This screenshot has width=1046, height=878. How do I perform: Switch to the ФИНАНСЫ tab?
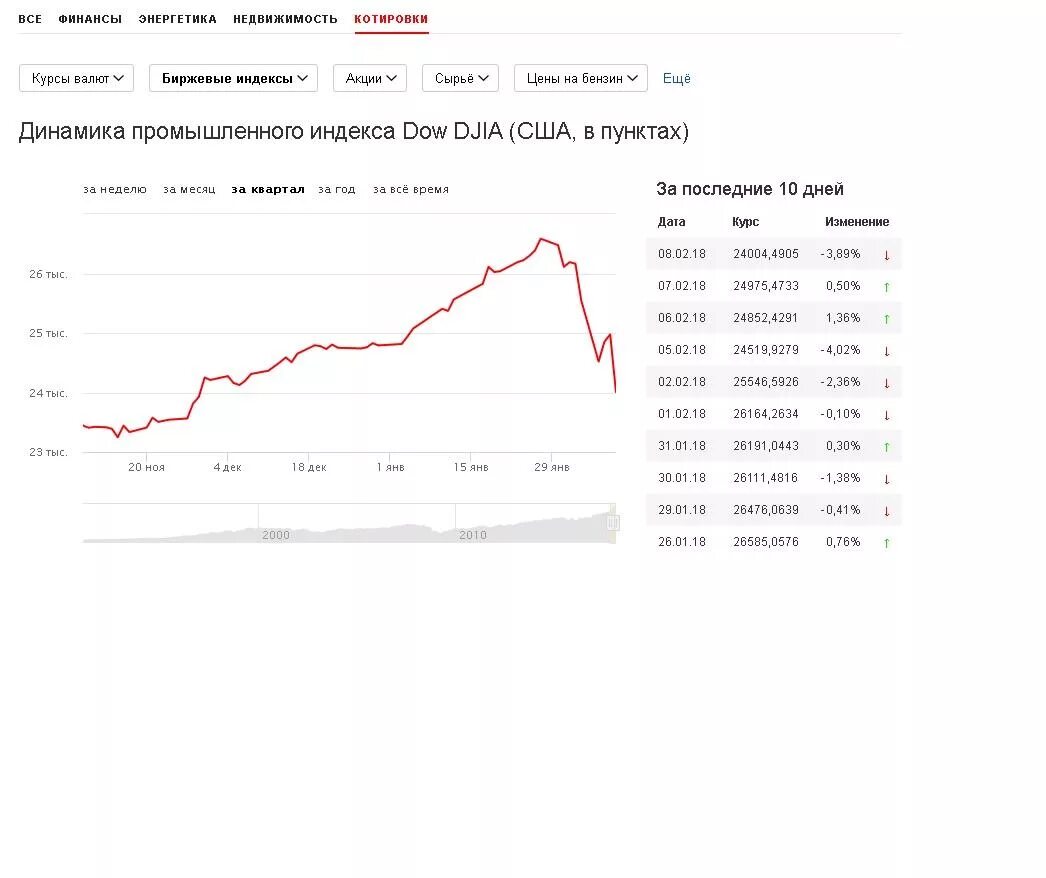click(x=90, y=19)
